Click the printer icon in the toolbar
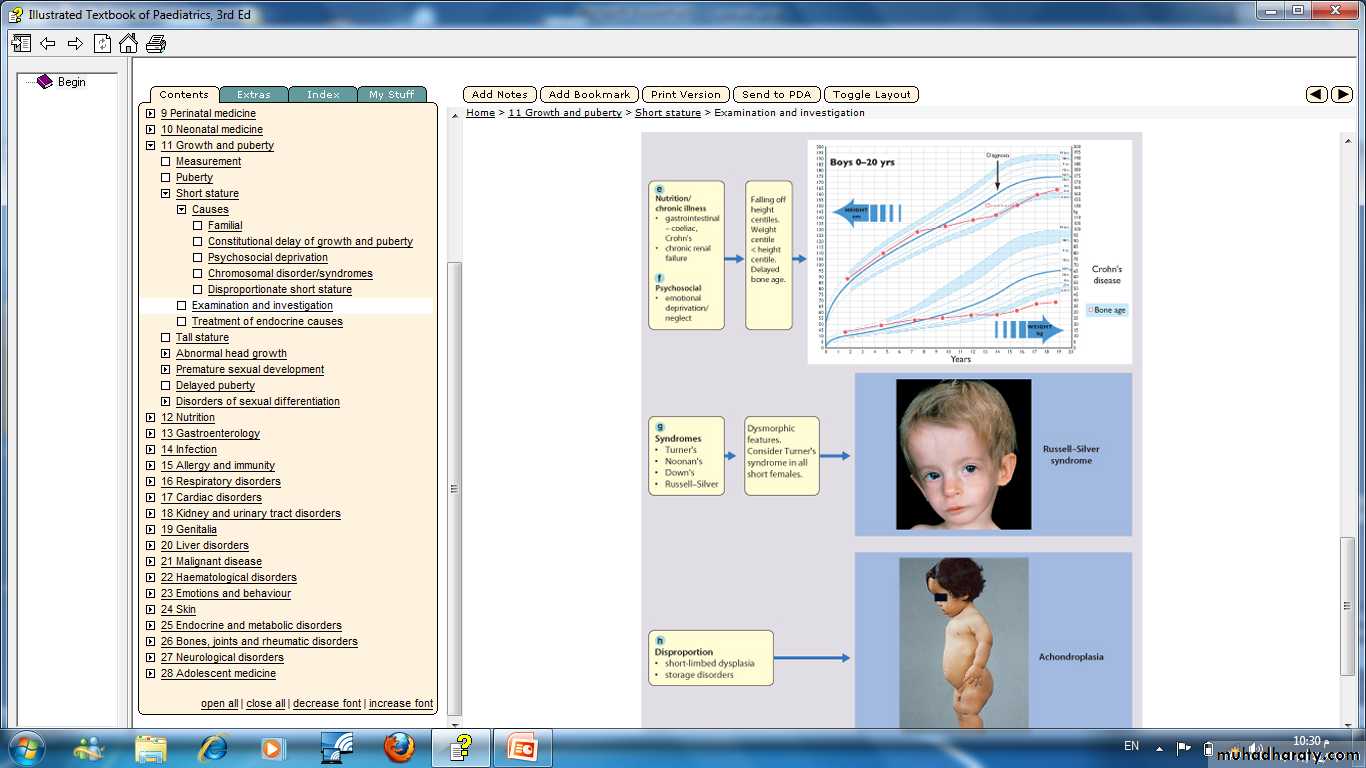Image resolution: width=1366 pixels, height=768 pixels. pyautogui.click(x=156, y=43)
